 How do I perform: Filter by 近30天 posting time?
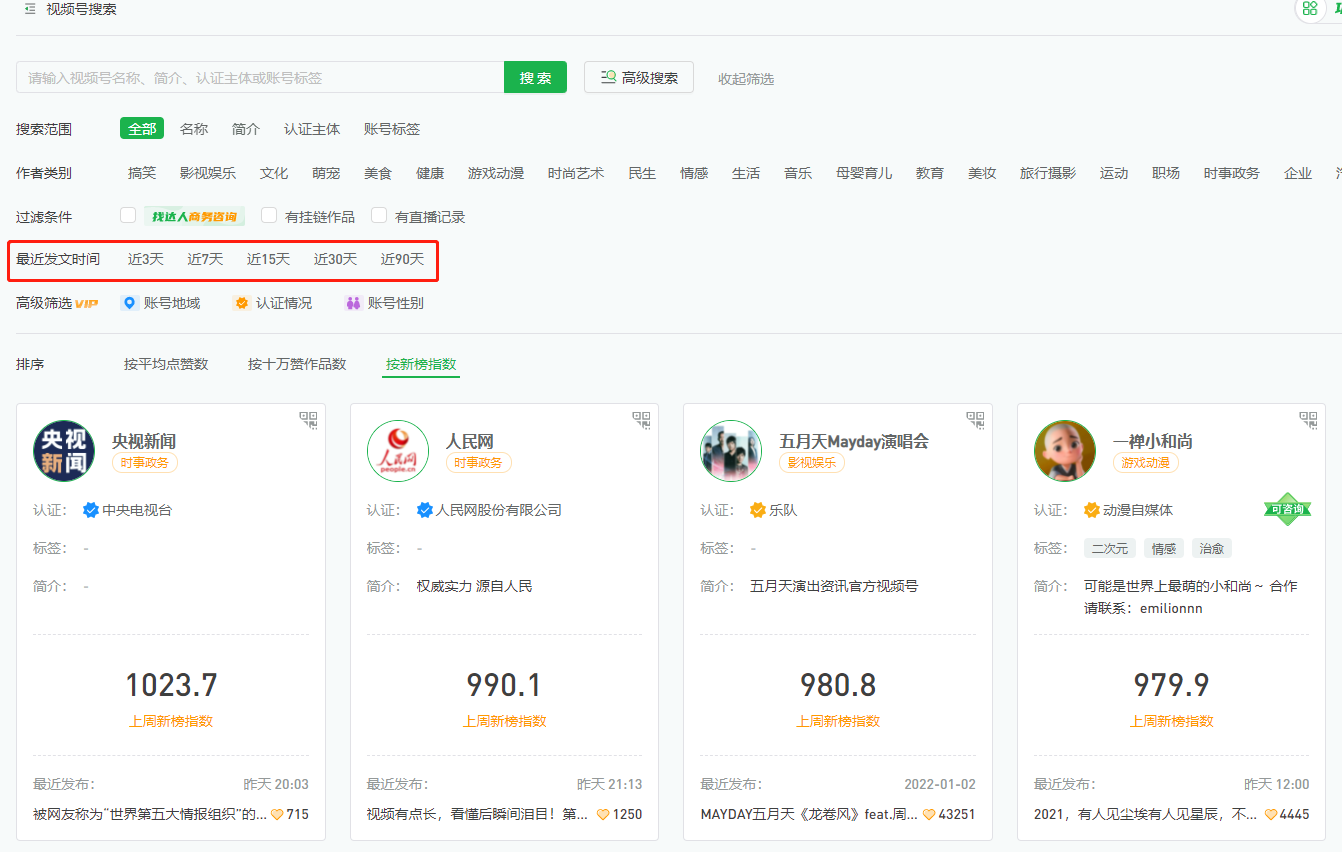[x=336, y=259]
